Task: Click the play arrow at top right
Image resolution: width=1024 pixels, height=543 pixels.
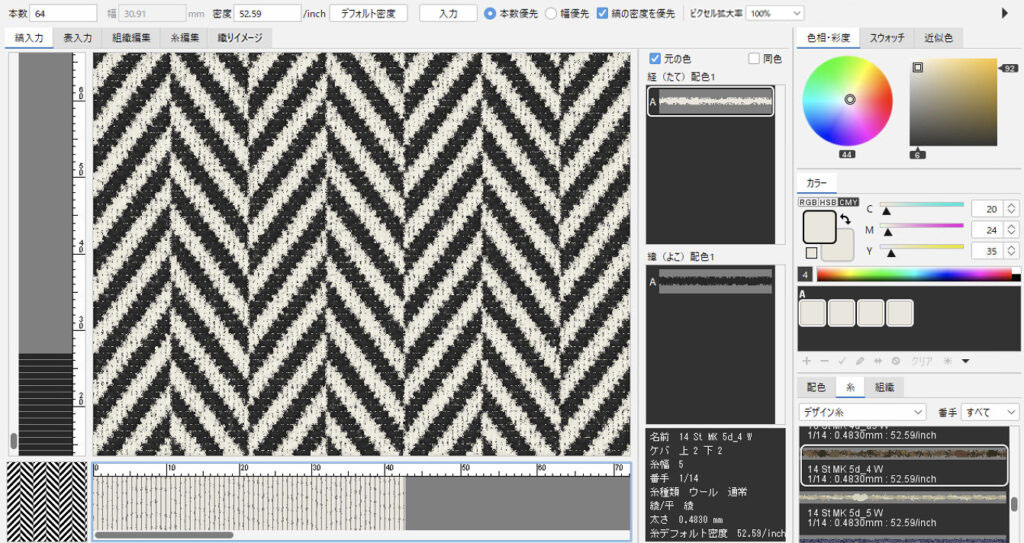Action: (x=1005, y=13)
